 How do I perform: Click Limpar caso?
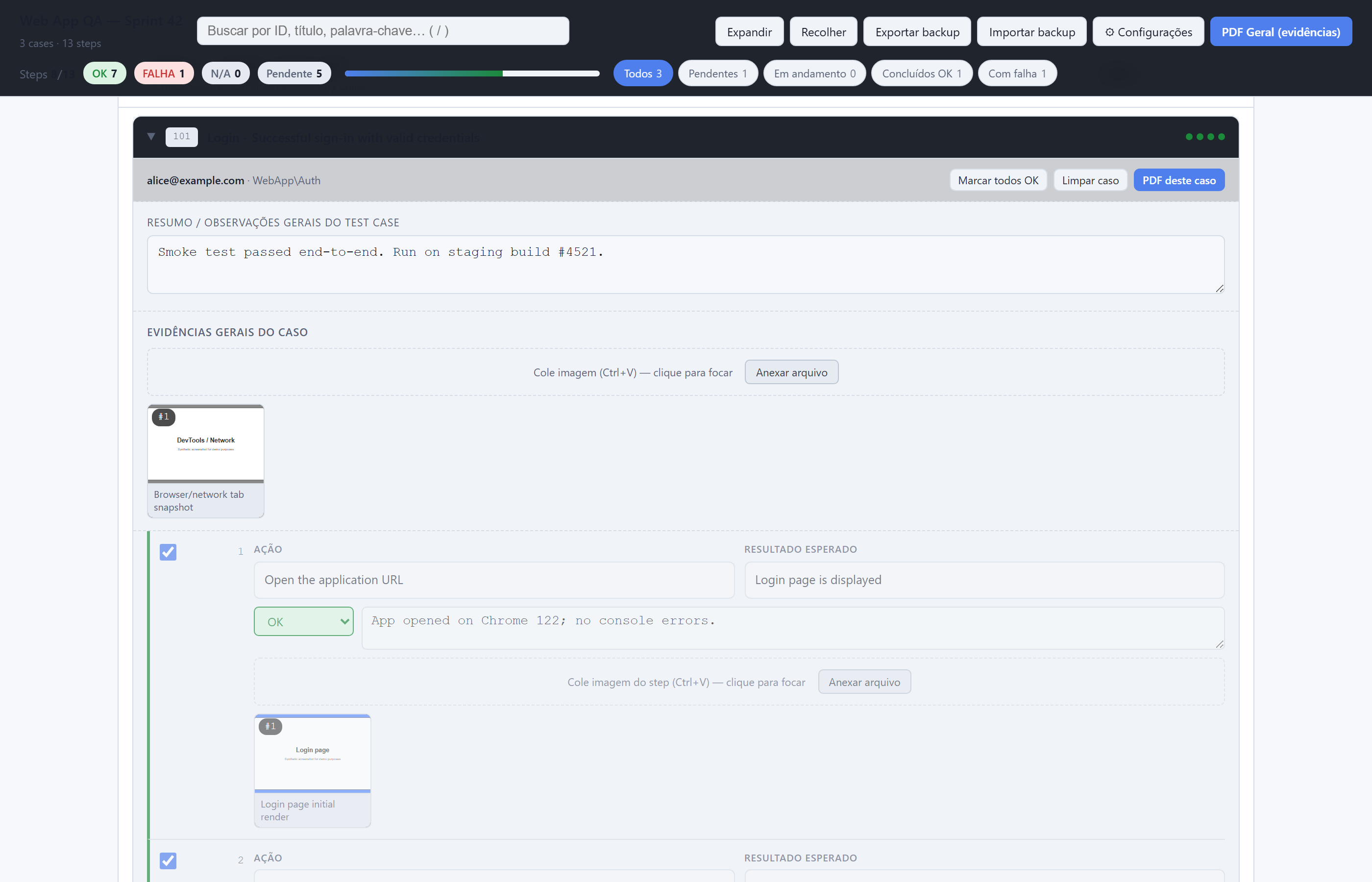pyautogui.click(x=1090, y=180)
